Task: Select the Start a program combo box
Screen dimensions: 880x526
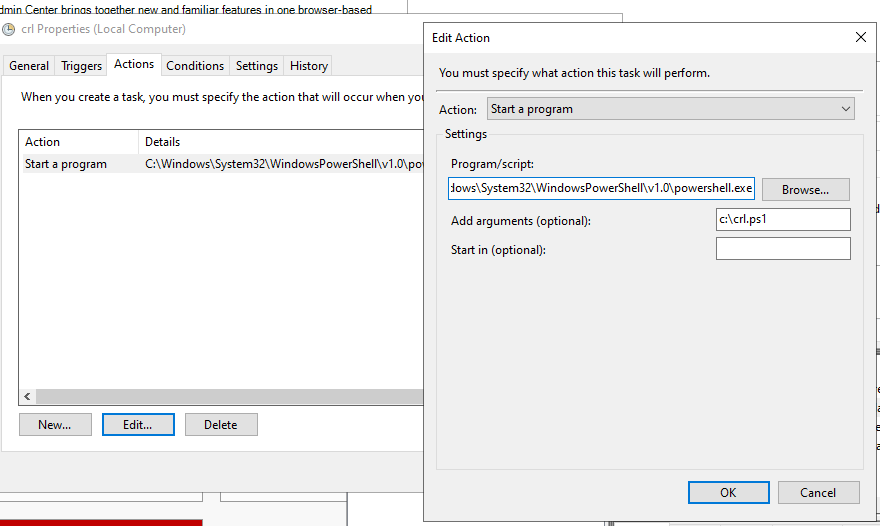Action: [x=671, y=109]
